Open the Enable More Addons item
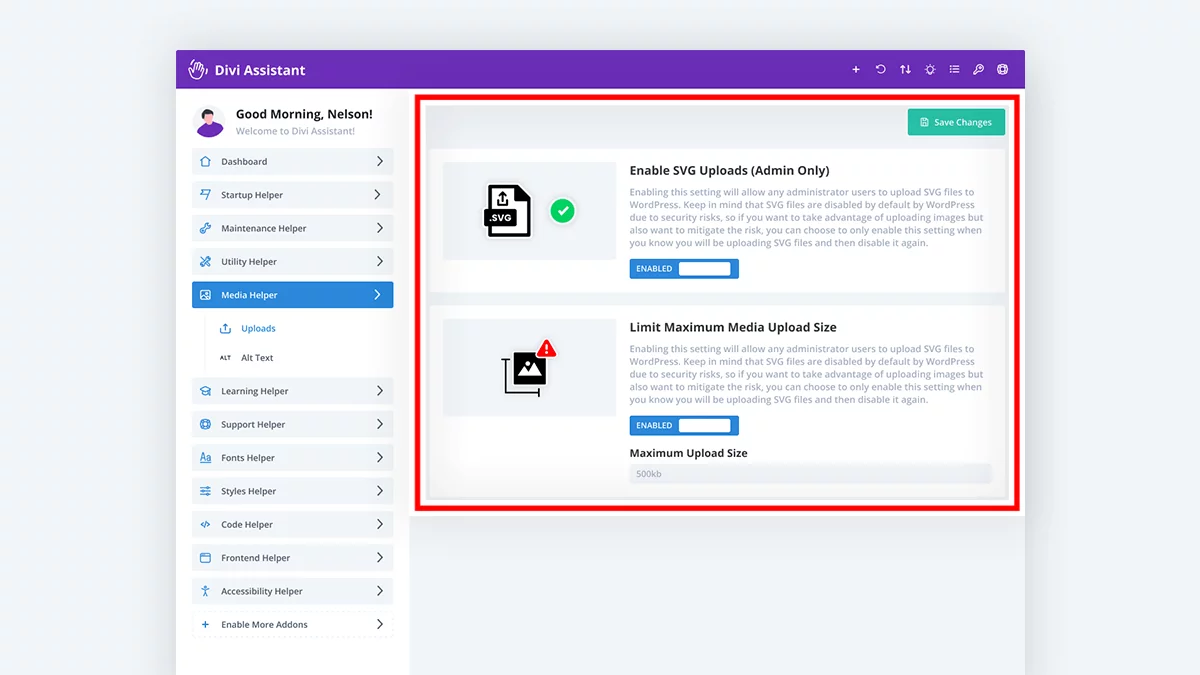The width and height of the screenshot is (1200, 675). (293, 625)
